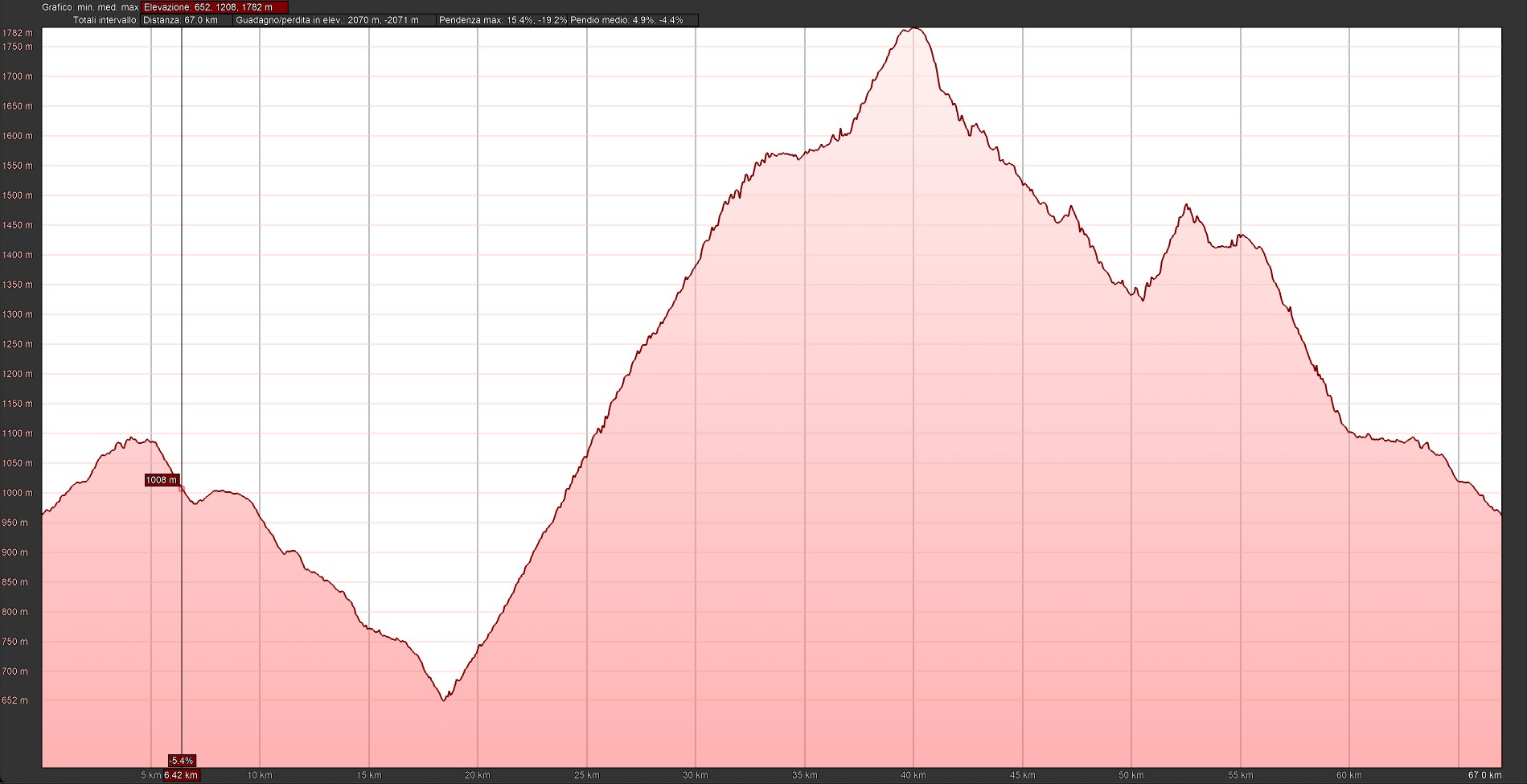
Task: Click the 1500 m label on the elevation axis
Action: pyautogui.click(x=18, y=195)
